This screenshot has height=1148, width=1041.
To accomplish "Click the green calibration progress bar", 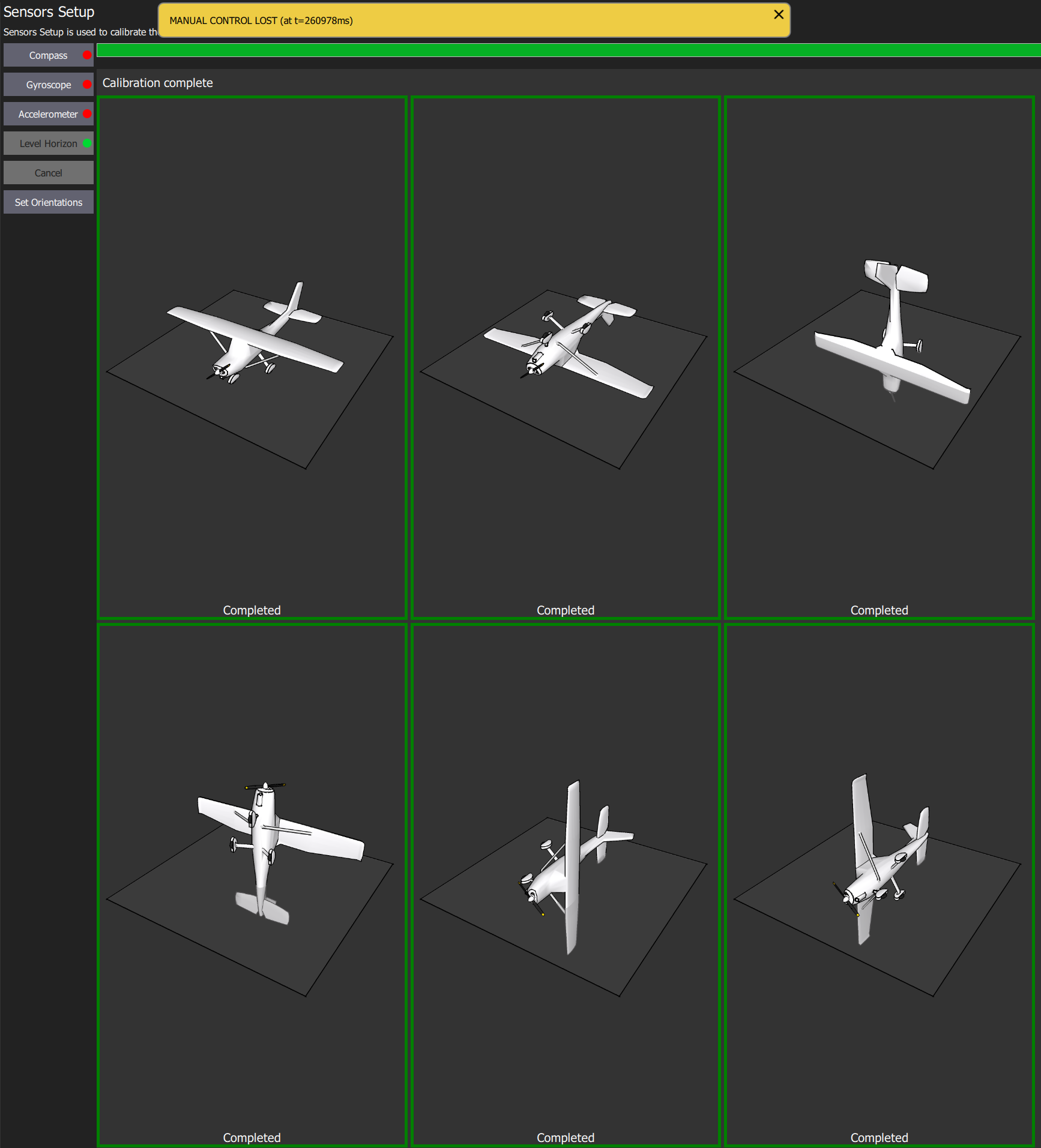I will pyautogui.click(x=569, y=50).
